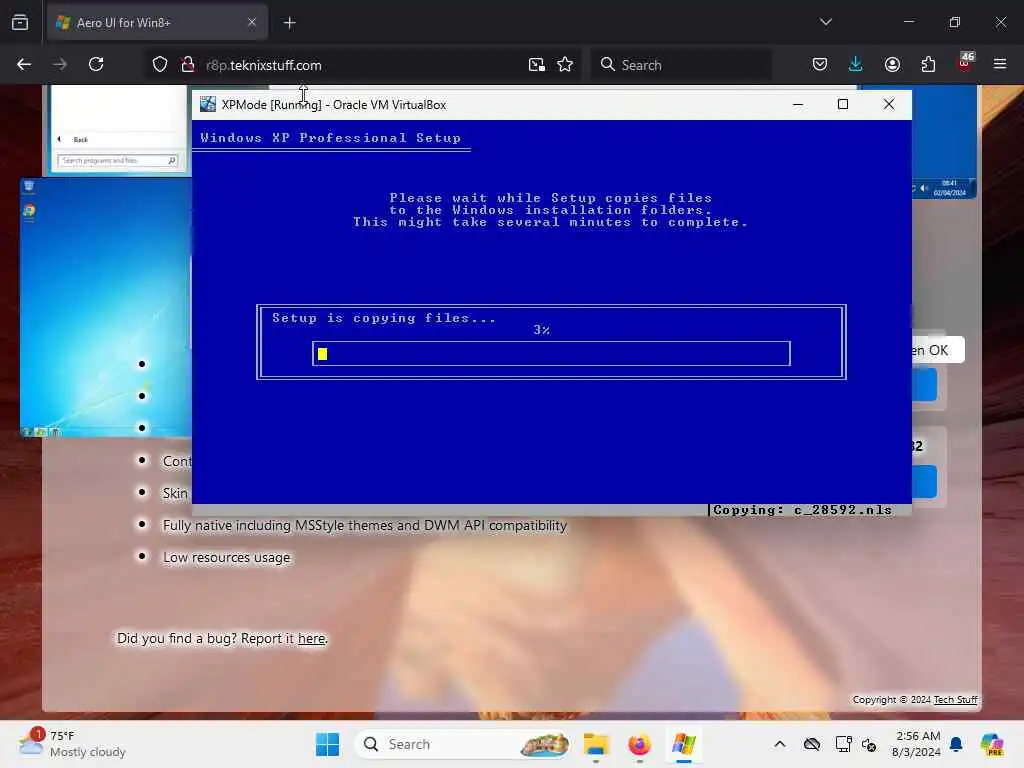The width and height of the screenshot is (1024, 768).
Task: Click 'Windows XP Professional Setup' heading
Action: pos(330,138)
